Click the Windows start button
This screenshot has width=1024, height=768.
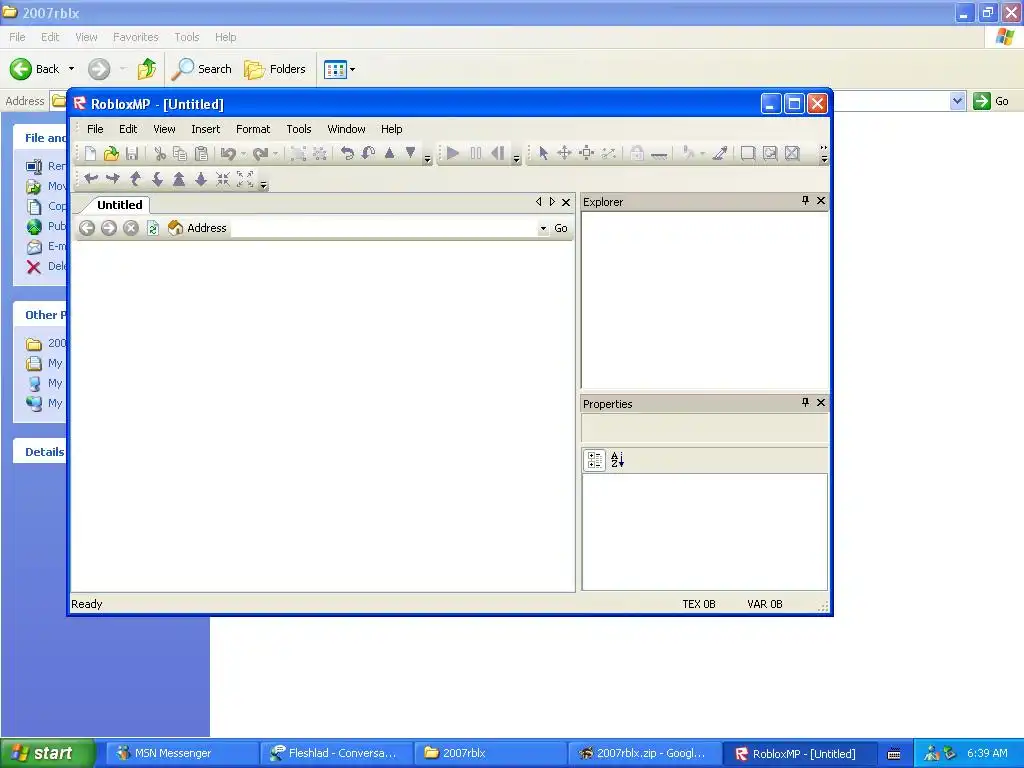click(48, 753)
